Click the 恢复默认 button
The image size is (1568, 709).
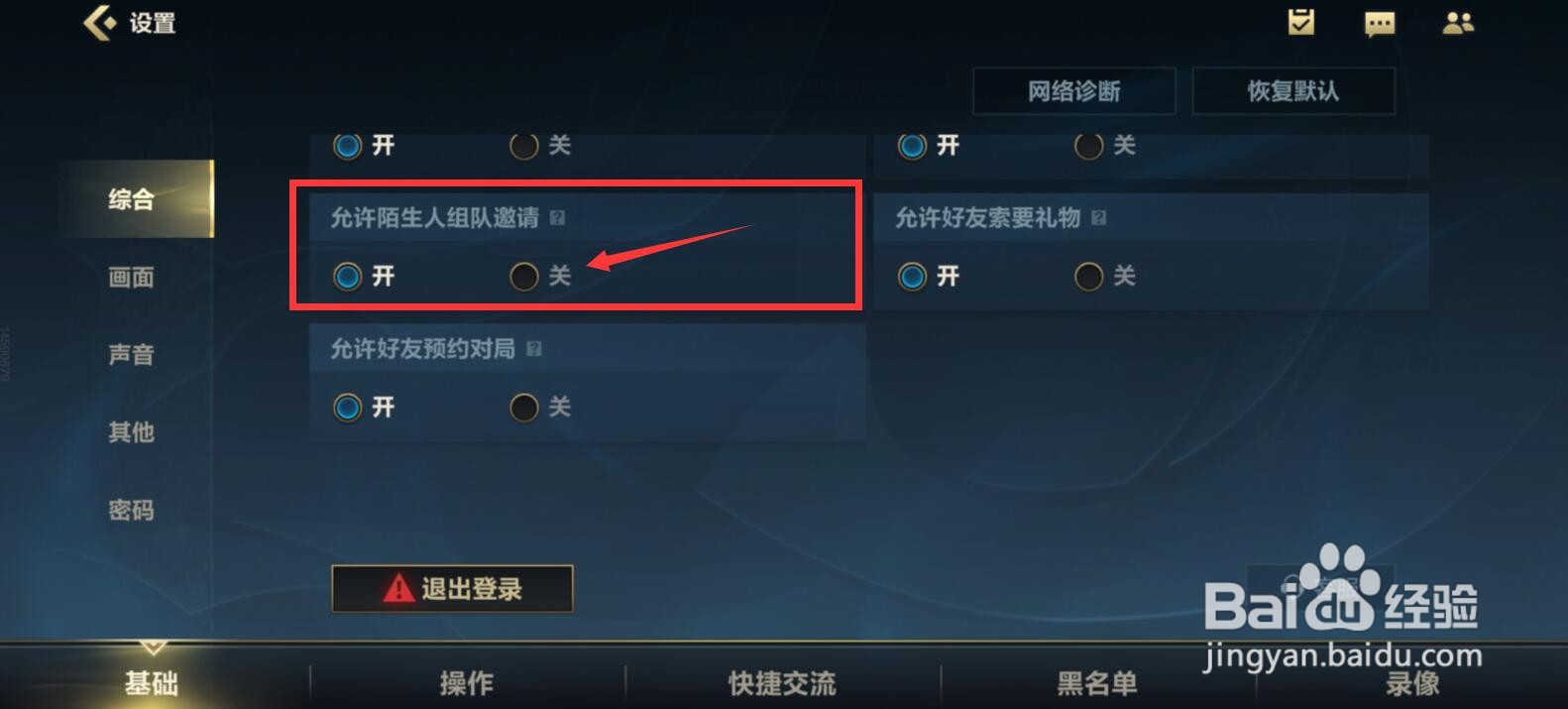pos(1293,91)
